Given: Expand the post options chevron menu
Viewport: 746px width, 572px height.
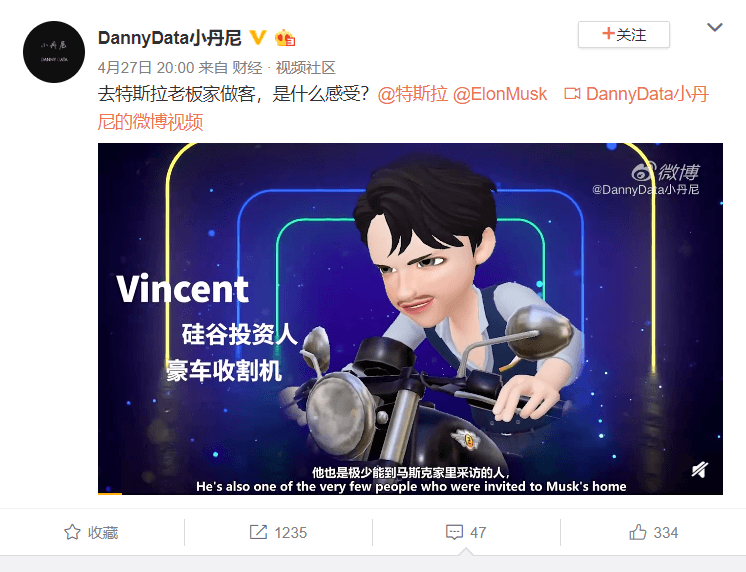Looking at the screenshot, I should click(x=715, y=27).
